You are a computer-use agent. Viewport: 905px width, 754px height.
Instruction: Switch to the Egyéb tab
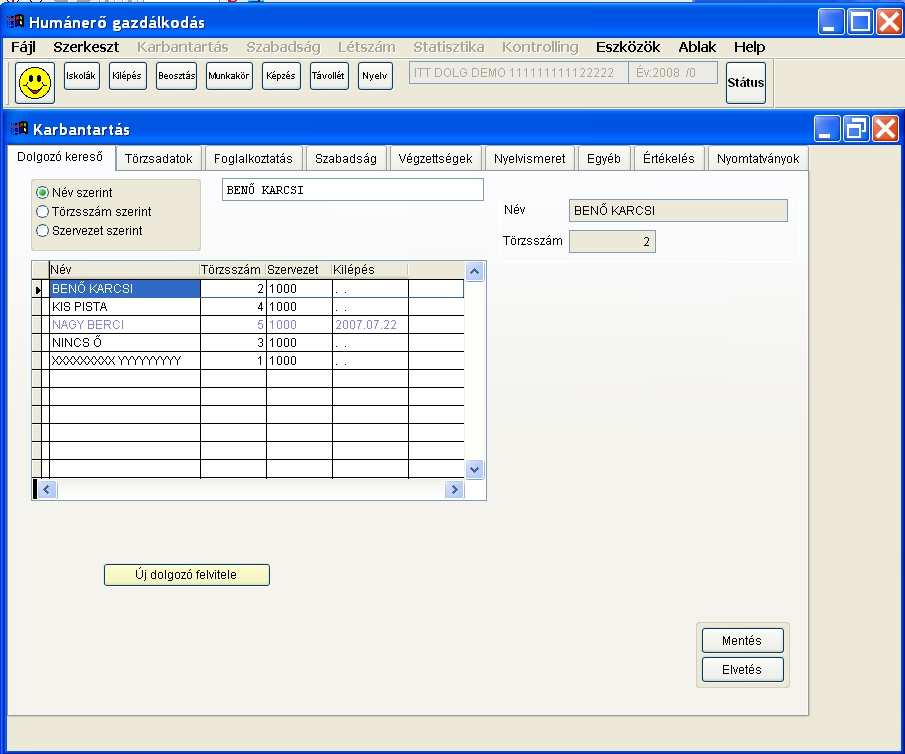(x=604, y=159)
